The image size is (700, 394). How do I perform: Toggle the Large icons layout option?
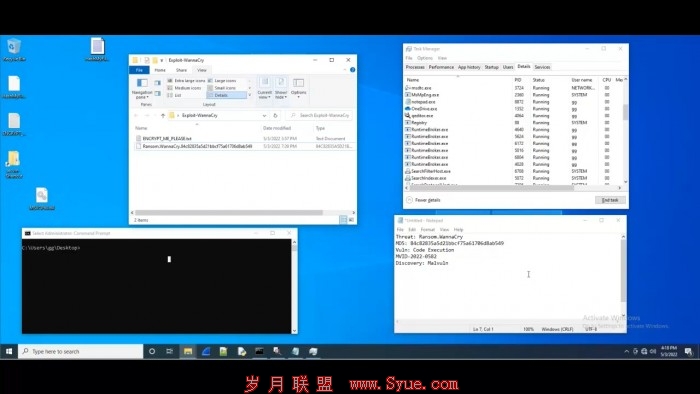tap(226, 81)
